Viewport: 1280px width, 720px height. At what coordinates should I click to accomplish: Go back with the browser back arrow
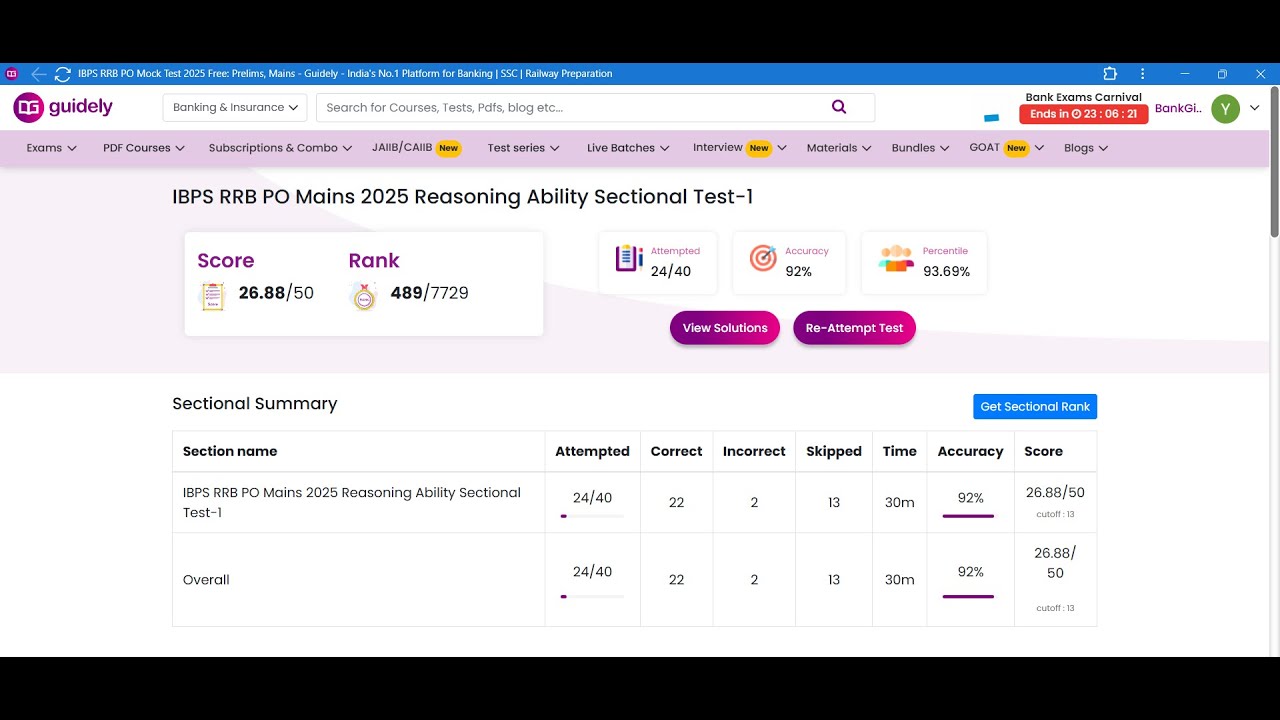pyautogui.click(x=39, y=74)
